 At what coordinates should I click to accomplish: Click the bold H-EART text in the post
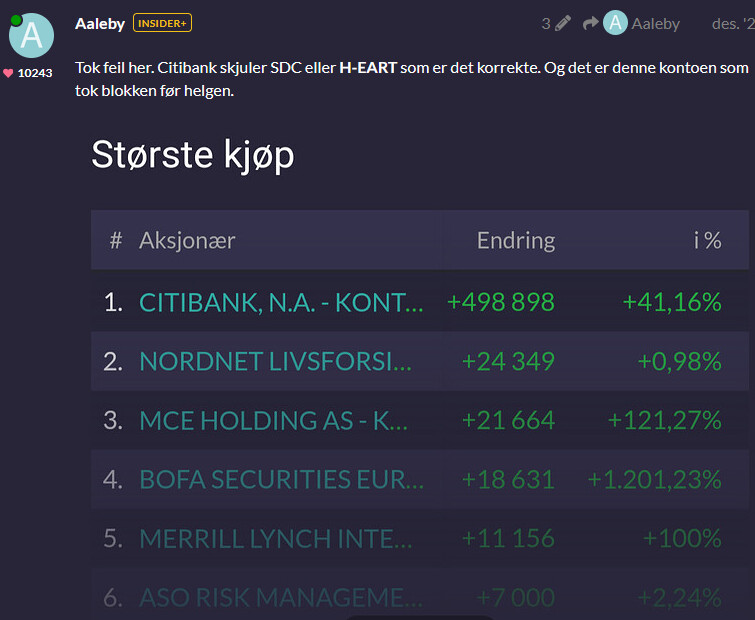(x=368, y=67)
